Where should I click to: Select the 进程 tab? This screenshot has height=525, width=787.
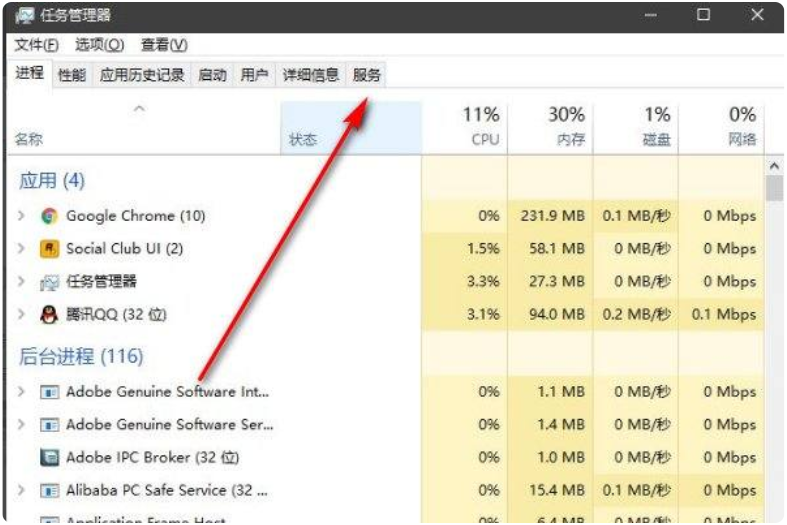coord(29,73)
